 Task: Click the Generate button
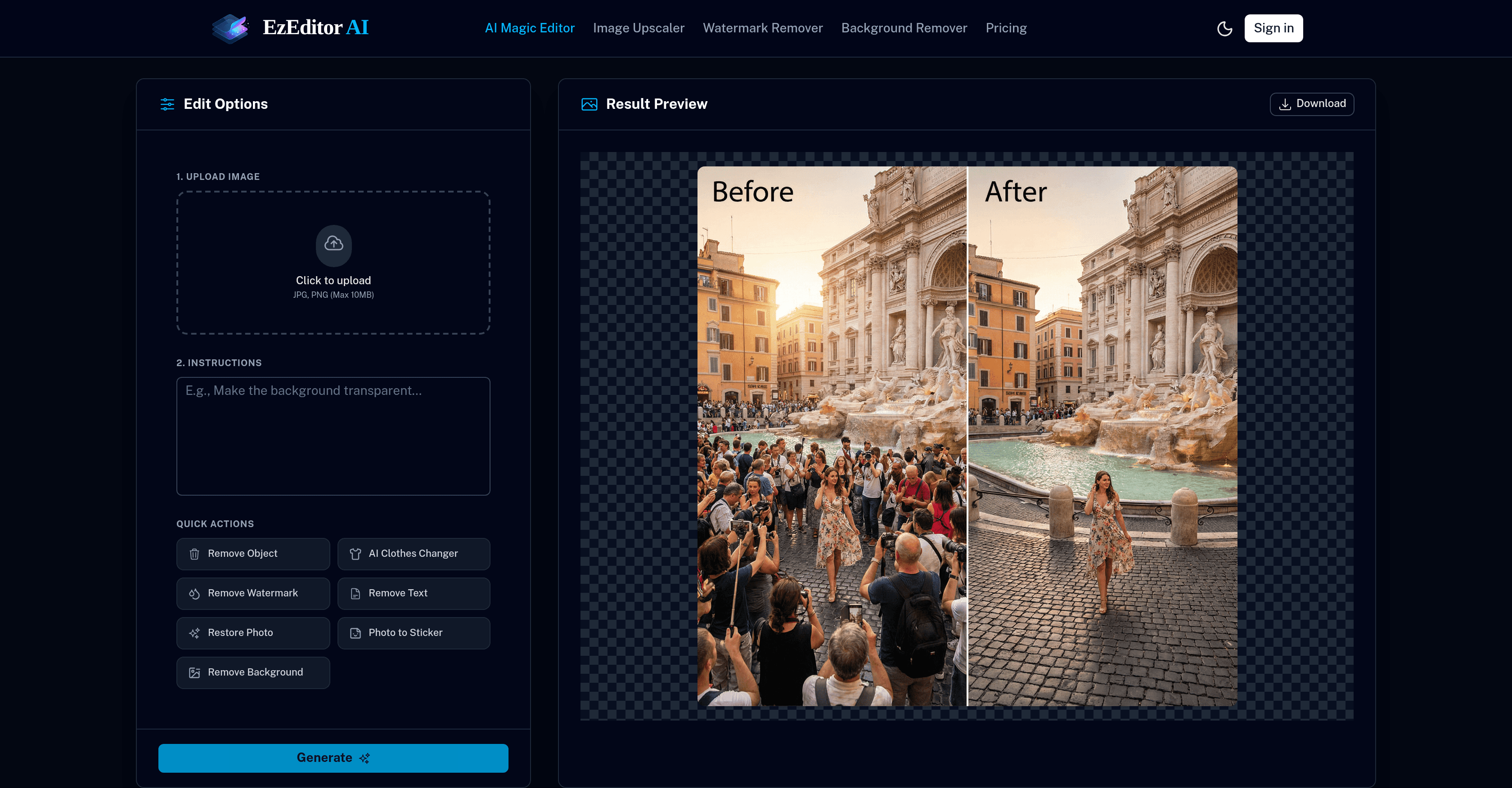(x=333, y=757)
